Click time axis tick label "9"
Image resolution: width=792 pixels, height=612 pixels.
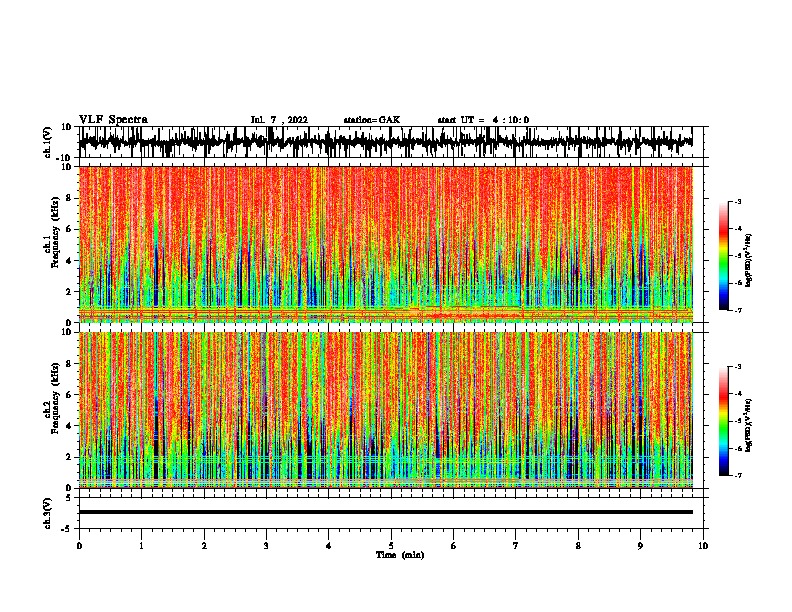coord(640,545)
